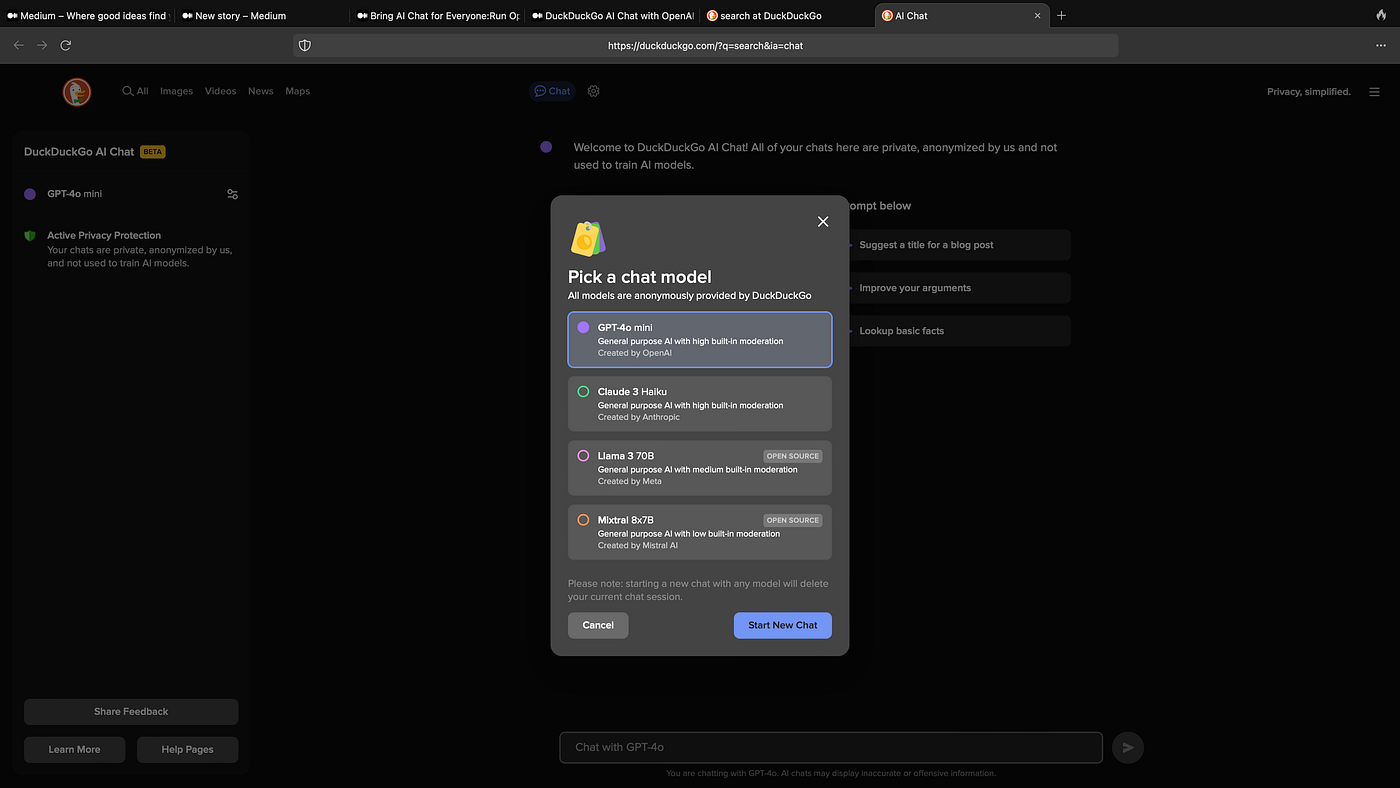Open the hamburger menu near Privacy simplified

pos(1374,91)
